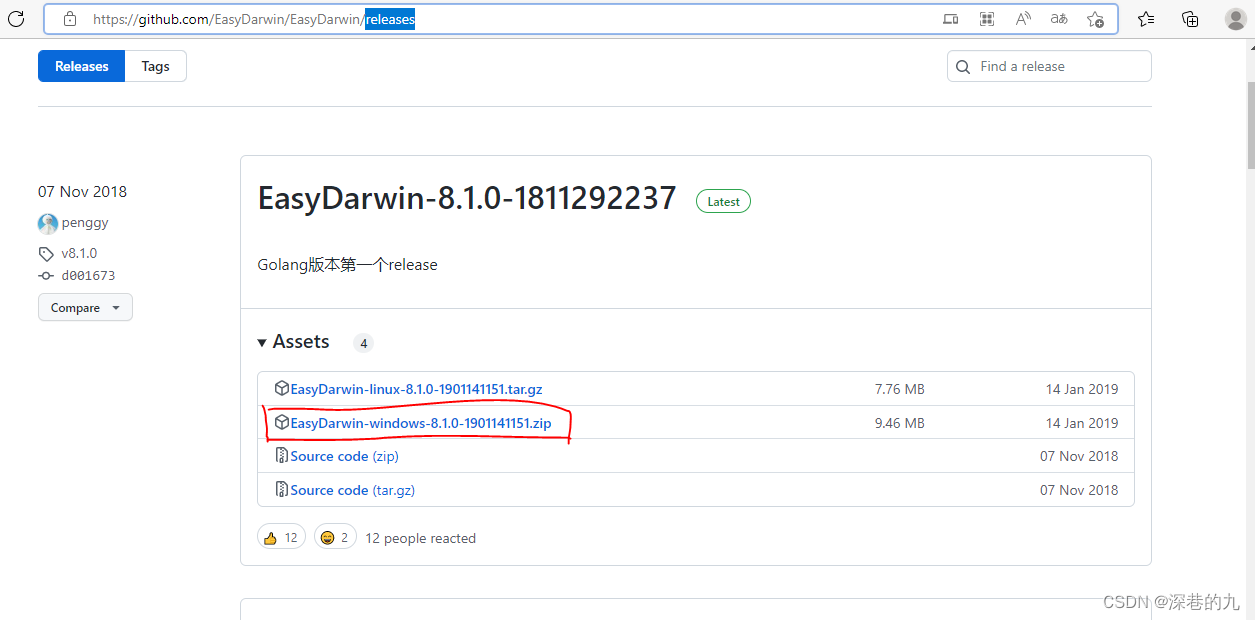Image resolution: width=1255 pixels, height=620 pixels.
Task: Open the Compare dropdown
Action: click(x=85, y=307)
